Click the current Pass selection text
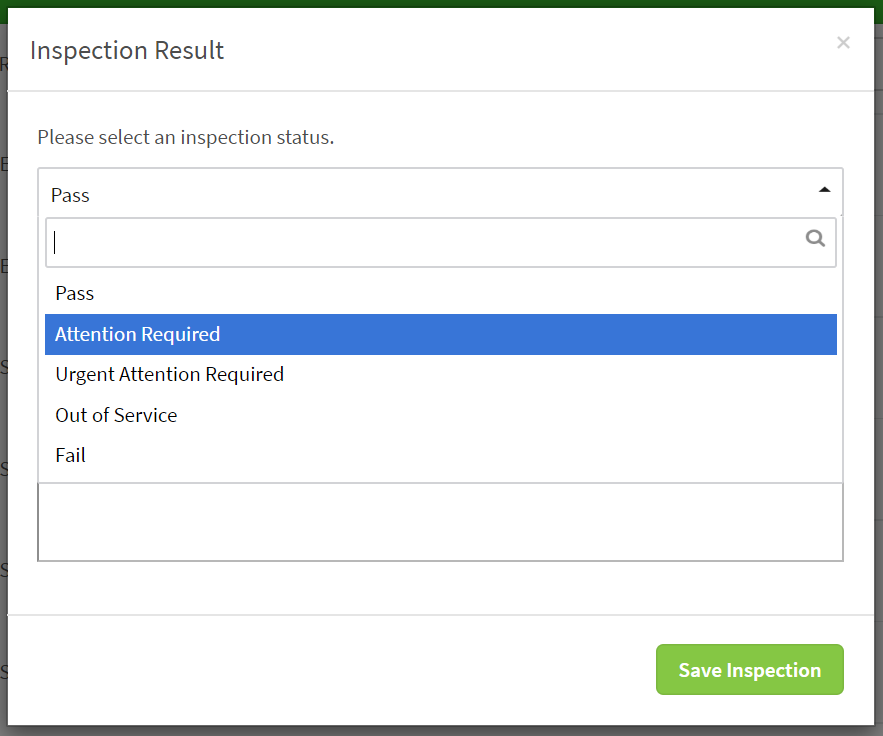Screen dimensions: 883x736 click(69, 194)
